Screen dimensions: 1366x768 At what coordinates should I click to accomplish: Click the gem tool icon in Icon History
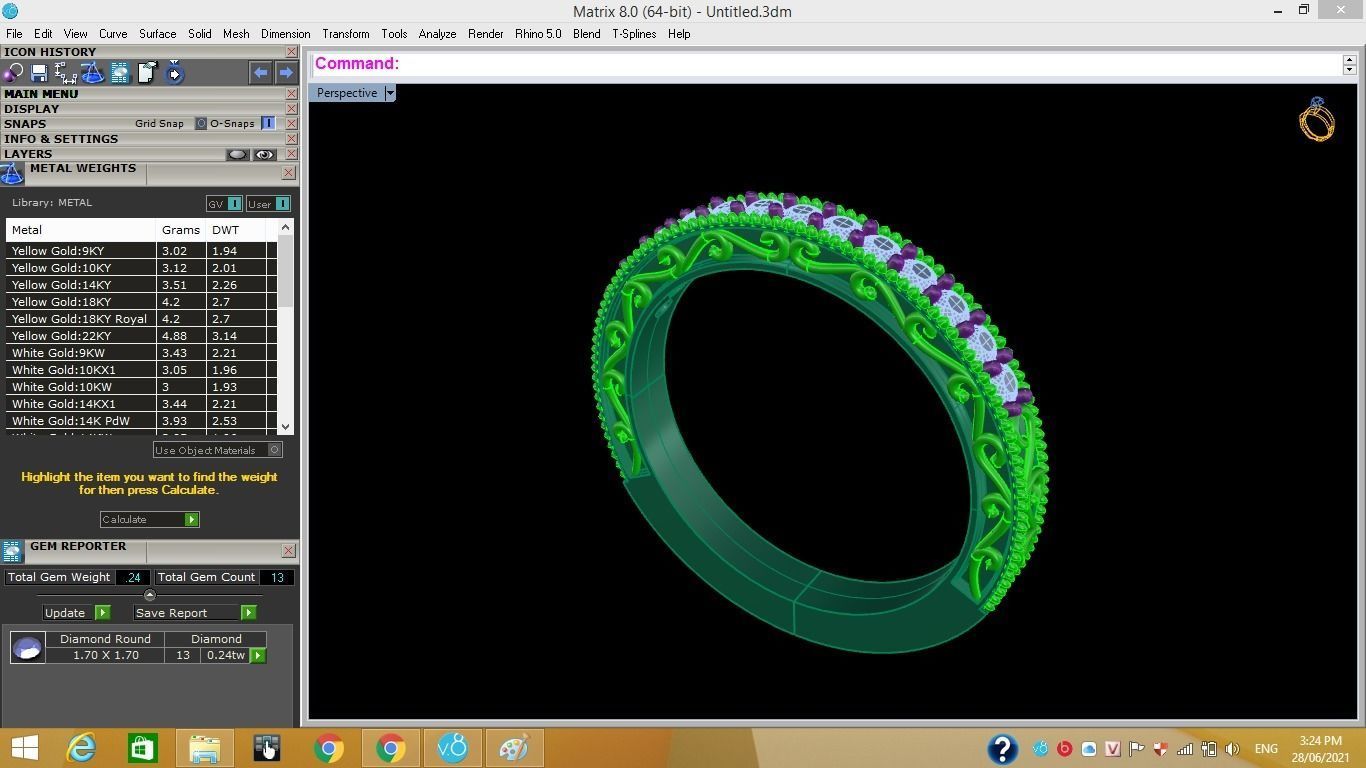pyautogui.click(x=13, y=73)
